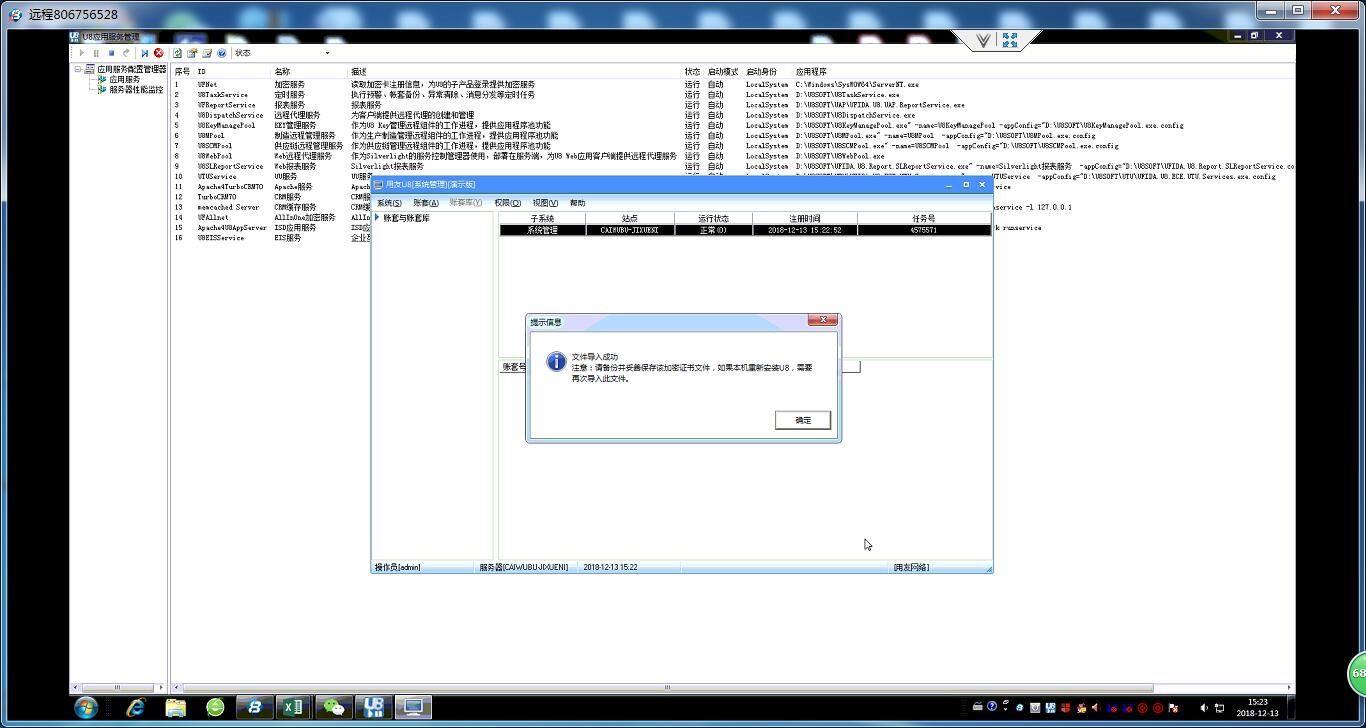Open the green browser taskbar icon

pyautogui.click(x=215, y=708)
